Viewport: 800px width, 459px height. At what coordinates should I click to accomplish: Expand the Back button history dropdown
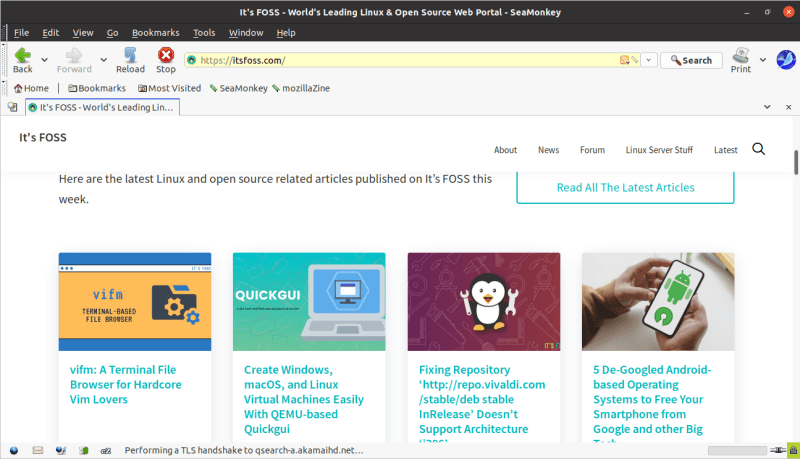(45, 60)
